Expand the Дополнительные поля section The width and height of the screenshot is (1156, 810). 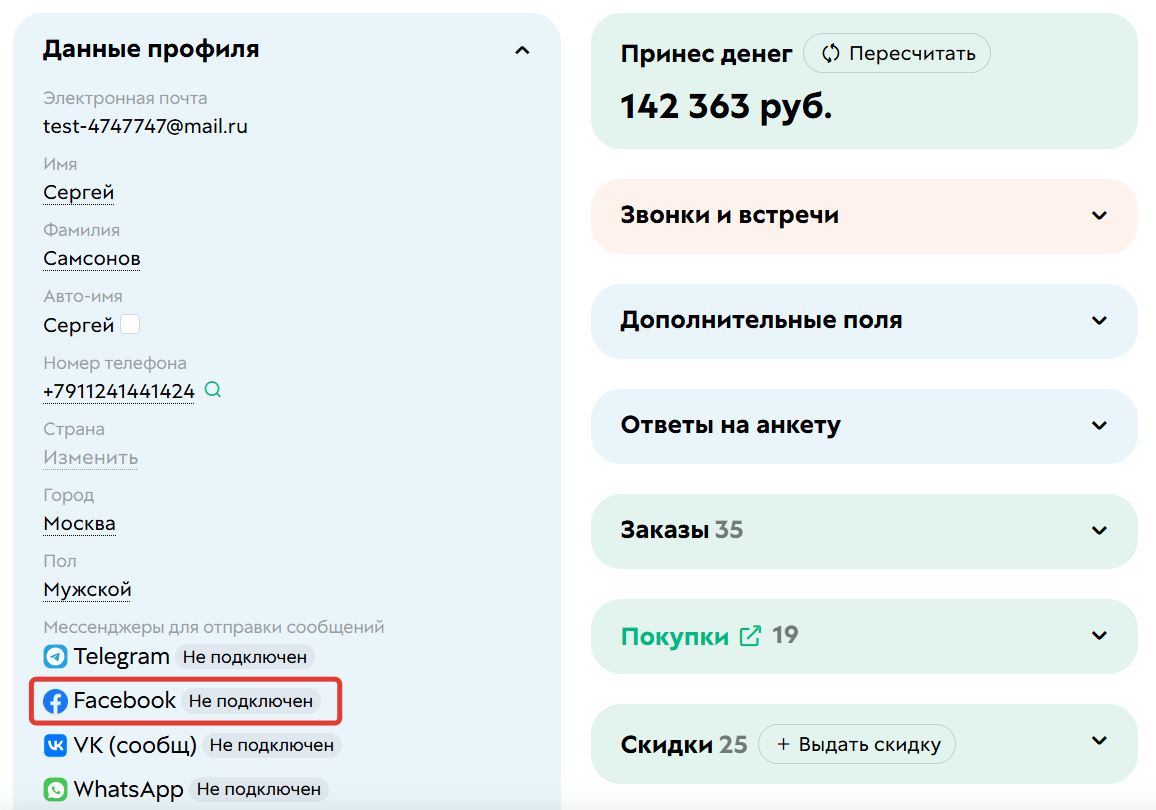click(x=1098, y=321)
